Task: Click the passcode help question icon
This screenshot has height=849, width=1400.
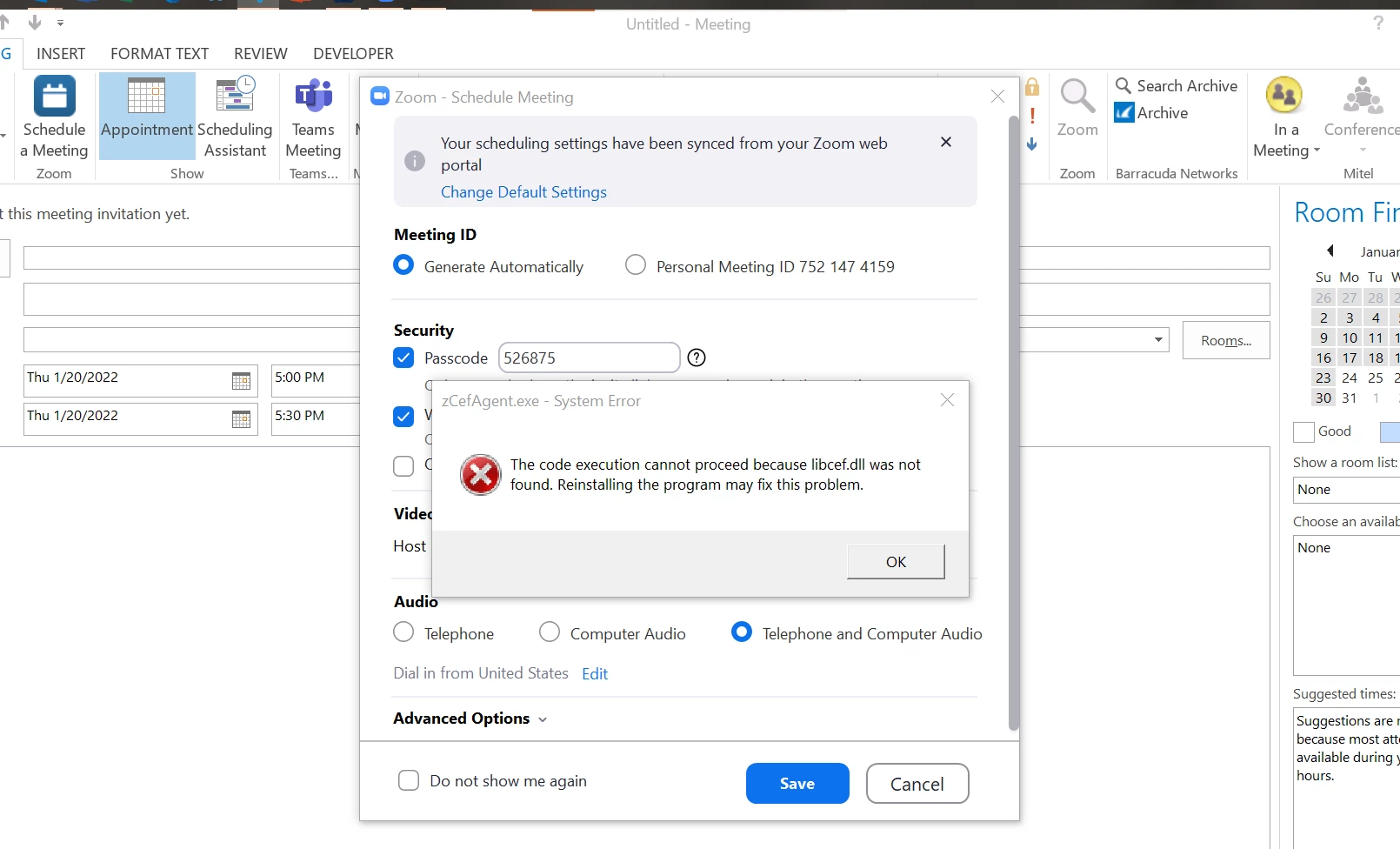Action: pyautogui.click(x=697, y=358)
